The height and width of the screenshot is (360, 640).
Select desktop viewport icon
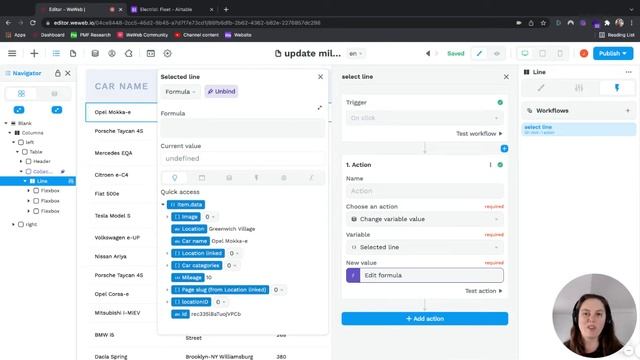(x=525, y=53)
